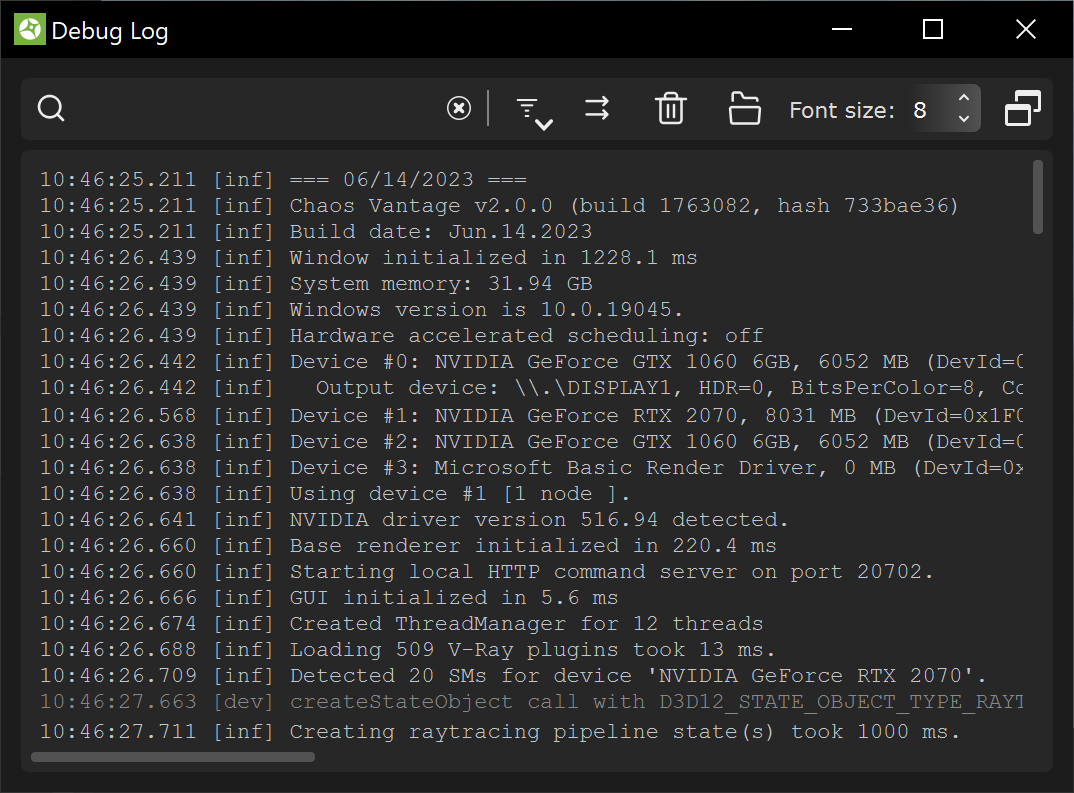The image size is (1074, 793).
Task: Select the "System memory: 31.94 GB" line
Action: (316, 284)
